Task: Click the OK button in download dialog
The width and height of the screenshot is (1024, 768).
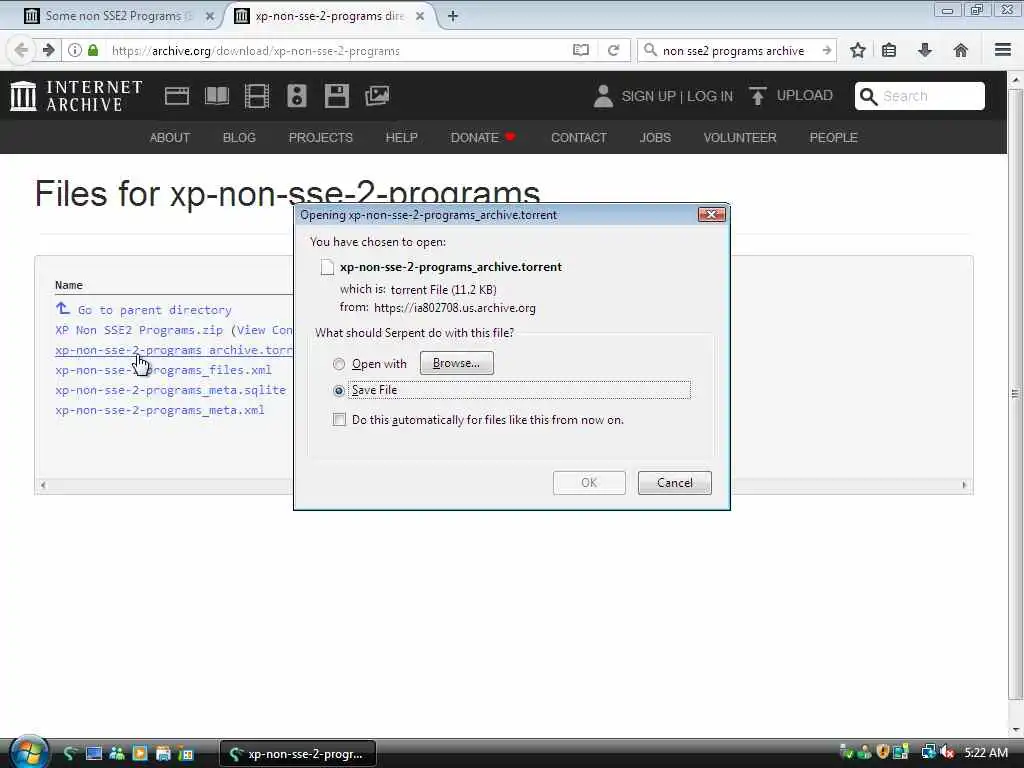Action: (589, 483)
